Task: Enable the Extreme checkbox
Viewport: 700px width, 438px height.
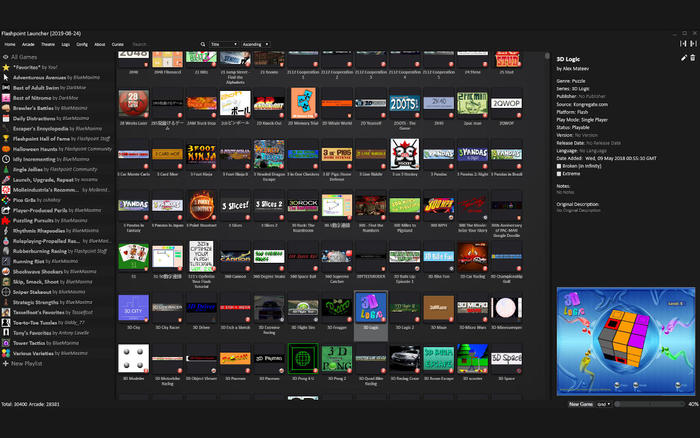Action: click(x=559, y=175)
